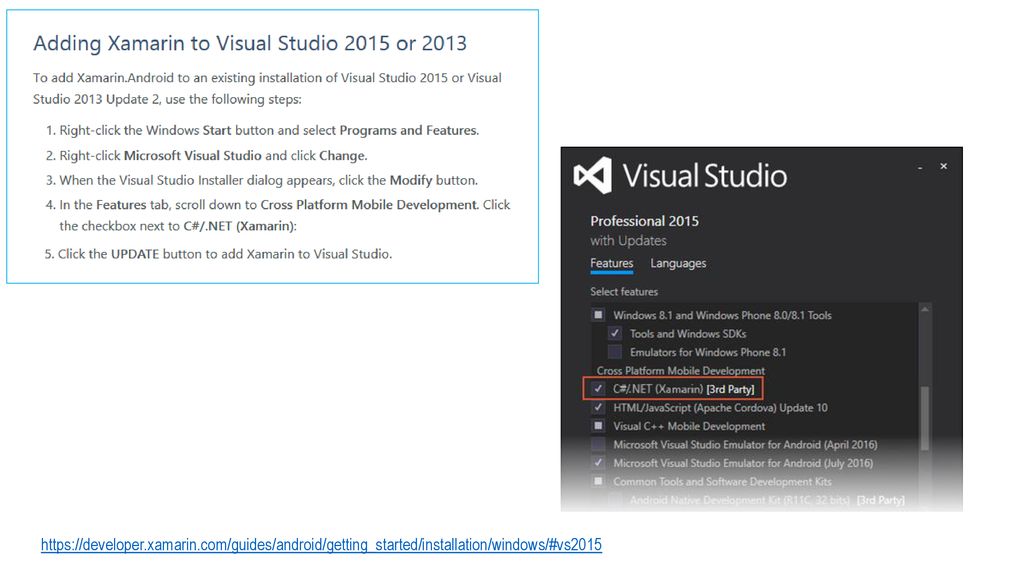Toggle Common Tools and Software Development Kits

click(598, 481)
